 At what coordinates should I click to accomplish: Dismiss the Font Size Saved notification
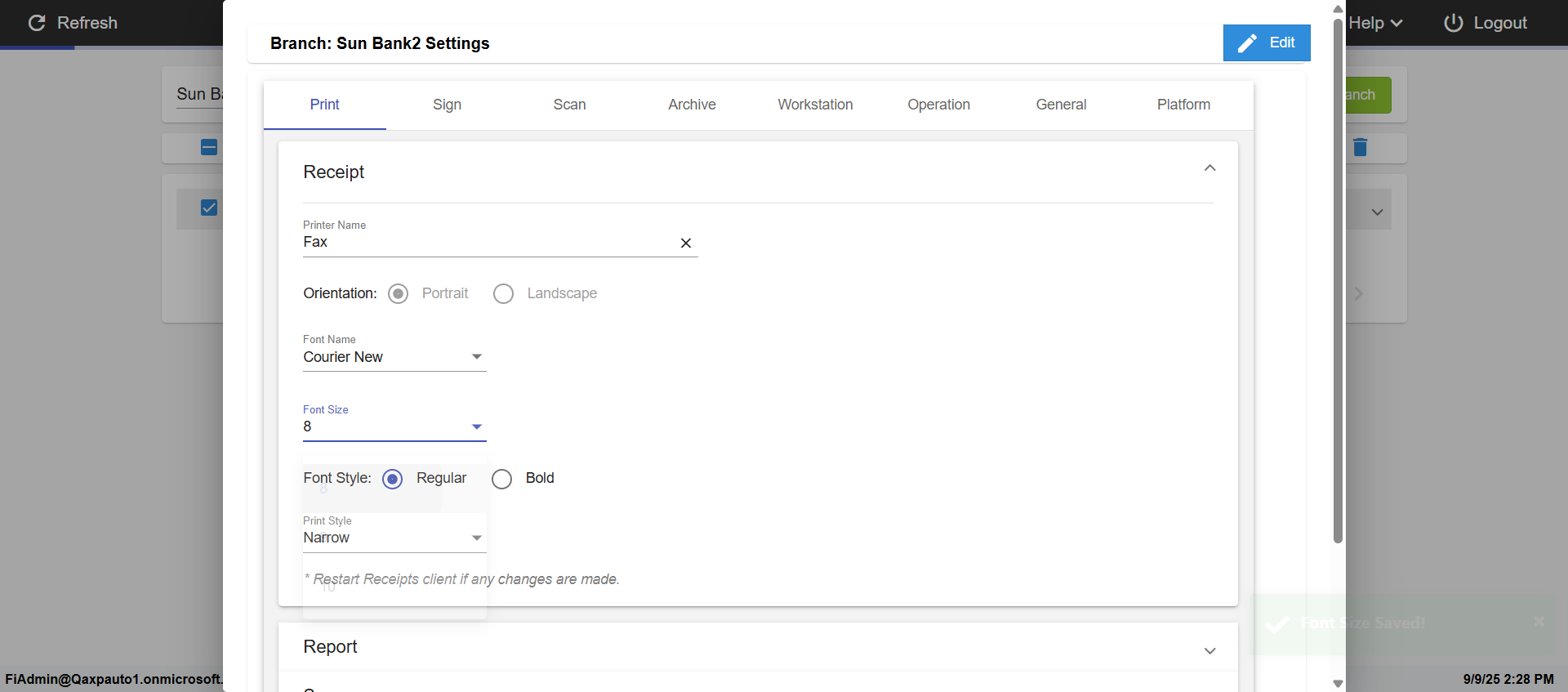(1539, 622)
